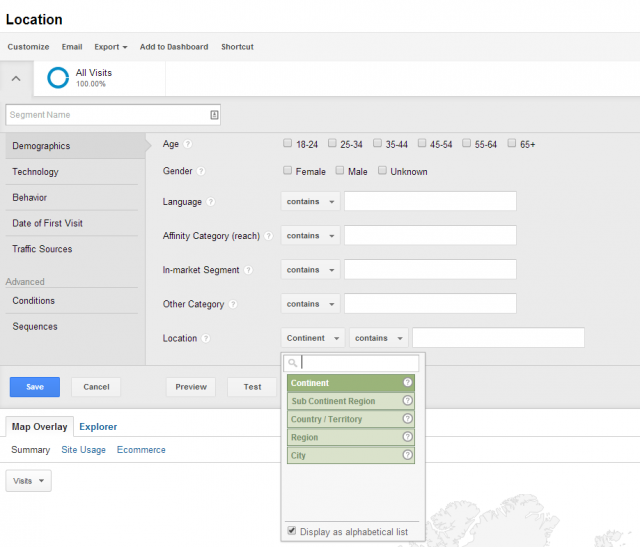Select Technology in segment sidebar

pyautogui.click(x=71, y=171)
